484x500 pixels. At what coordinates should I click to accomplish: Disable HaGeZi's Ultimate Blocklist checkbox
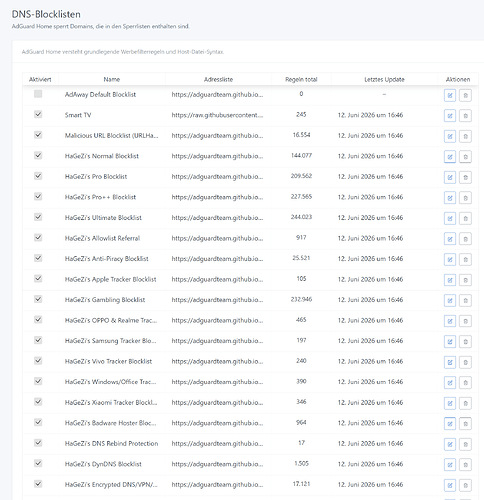tap(38, 217)
